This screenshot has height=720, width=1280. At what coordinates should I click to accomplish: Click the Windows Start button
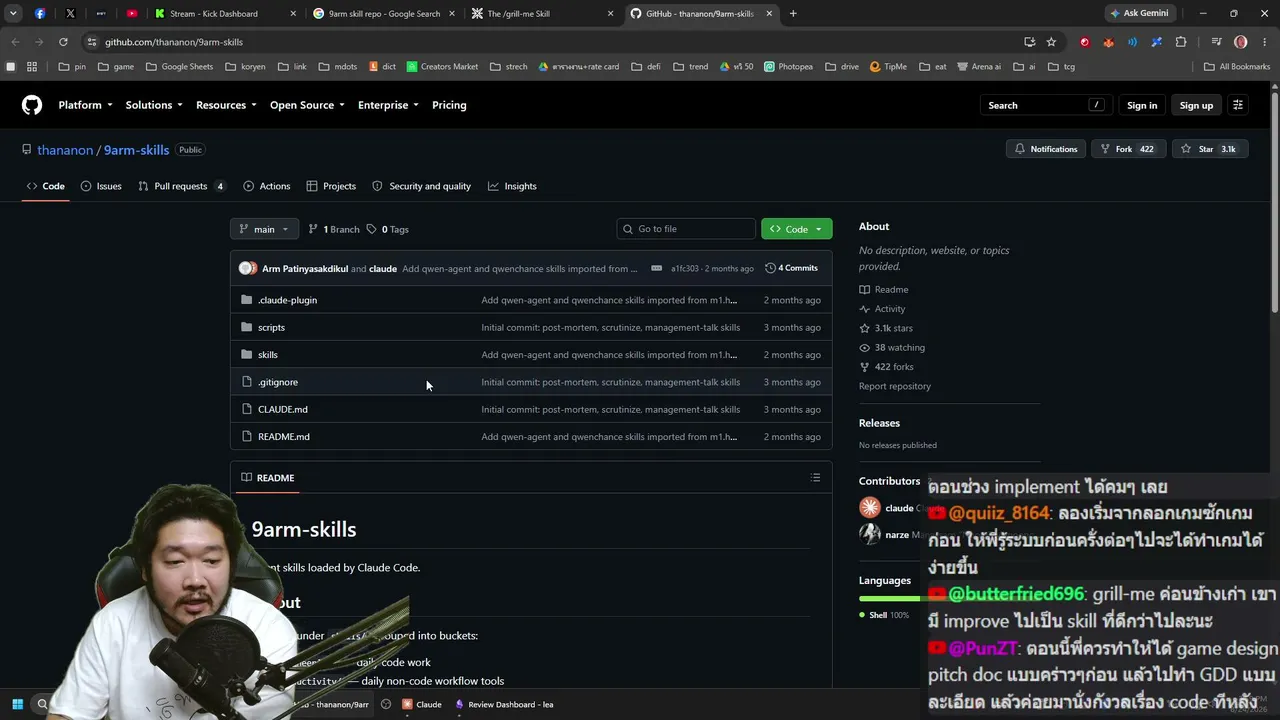pos(17,704)
